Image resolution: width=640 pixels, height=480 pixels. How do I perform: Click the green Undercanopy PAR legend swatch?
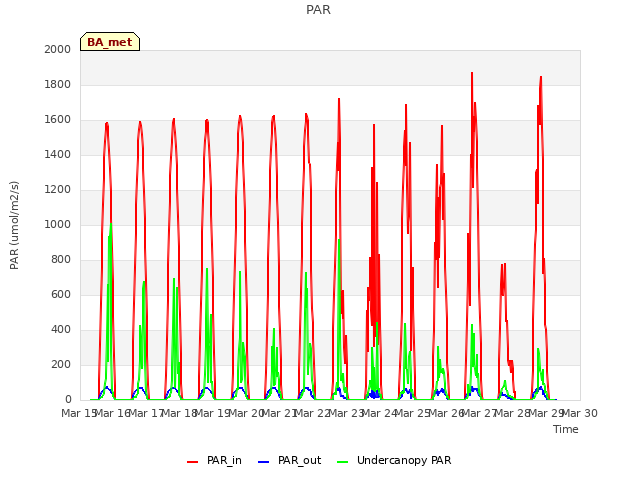[343, 462]
